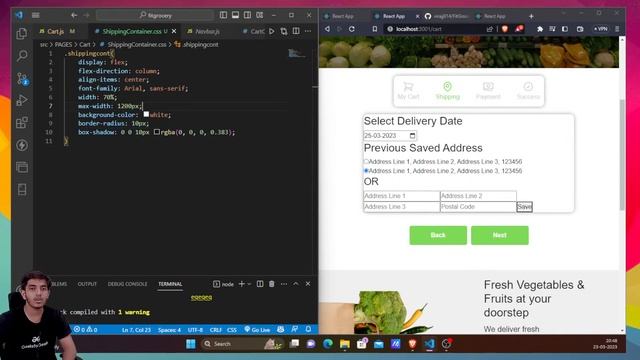This screenshot has width=640, height=360.
Task: Select the DEBUG CONSOLE panel tab
Action: (127, 284)
